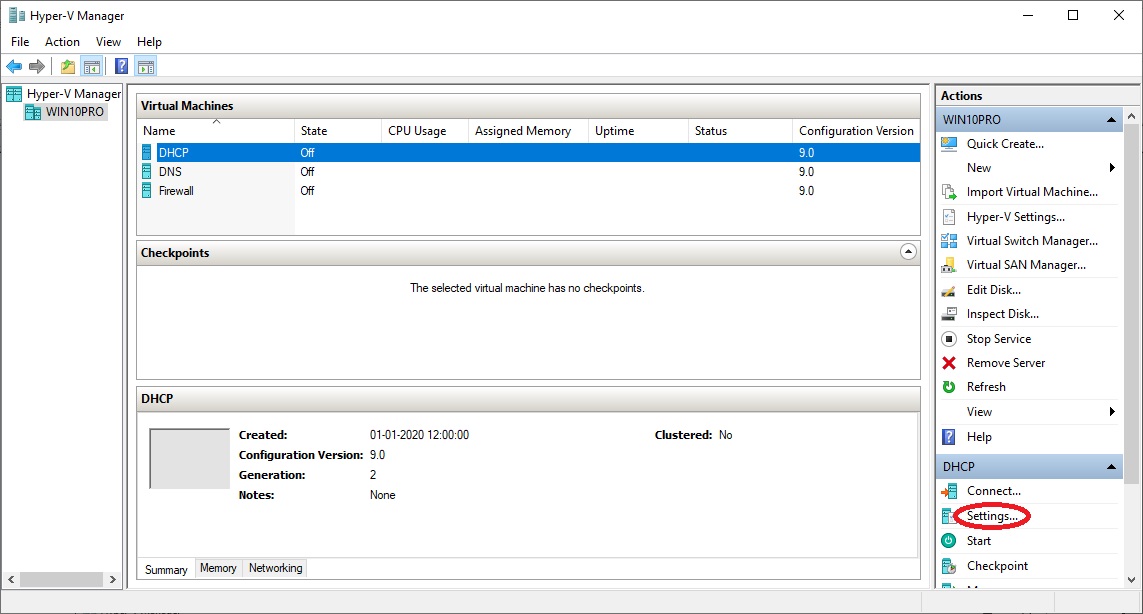Click the Up one level folder icon
The width and height of the screenshot is (1143, 614).
pyautogui.click(x=68, y=67)
